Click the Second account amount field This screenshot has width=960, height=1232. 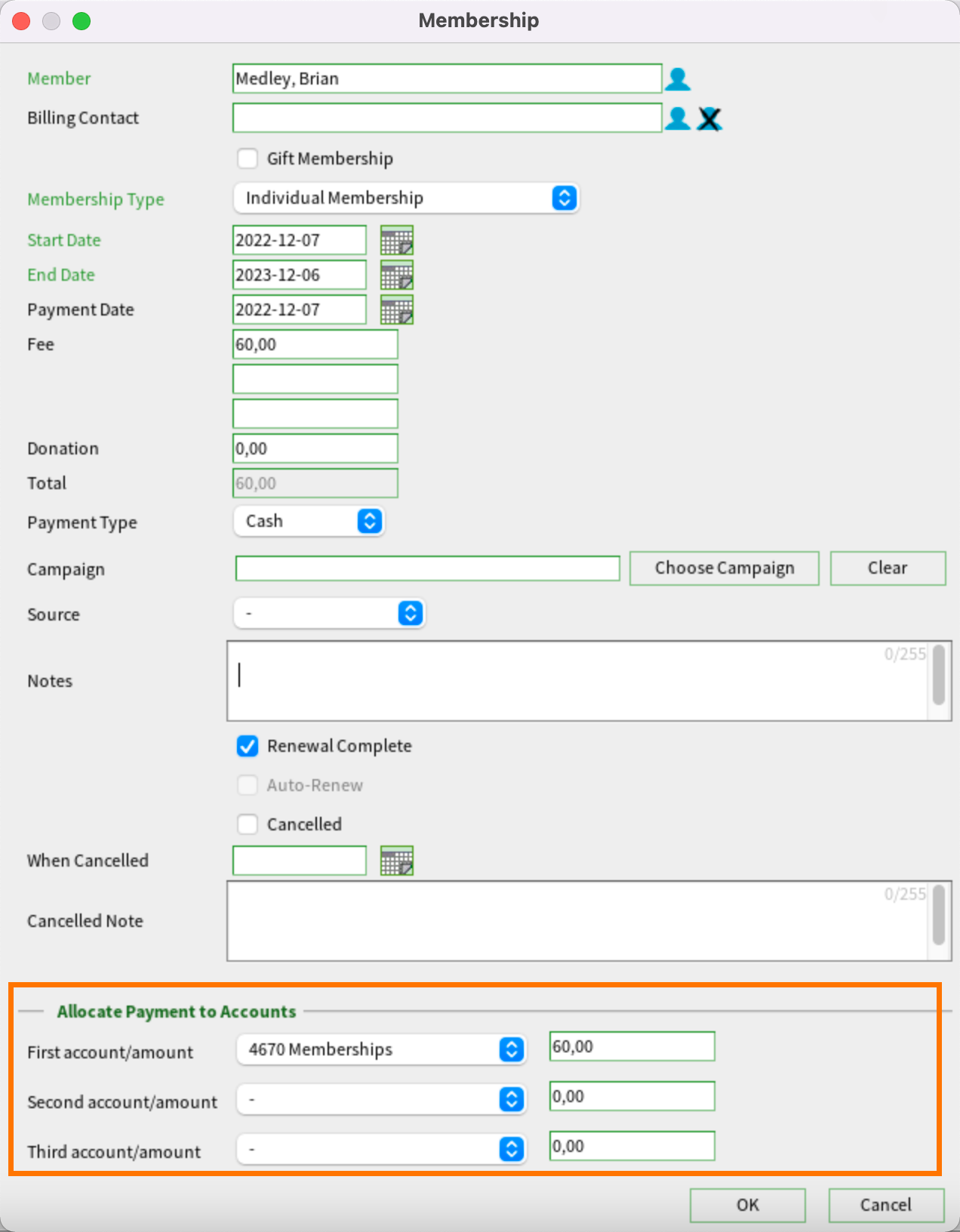[x=632, y=1096]
